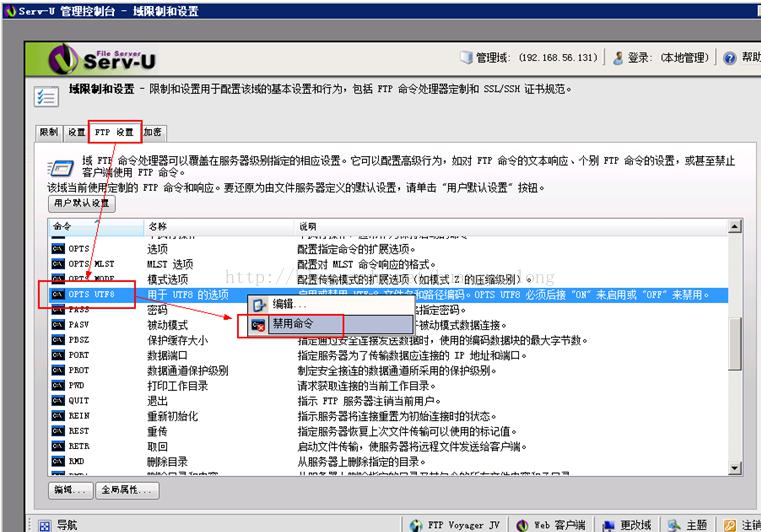Click the FTP Voyager JV globe icon
761x532 pixels.
pos(416,526)
